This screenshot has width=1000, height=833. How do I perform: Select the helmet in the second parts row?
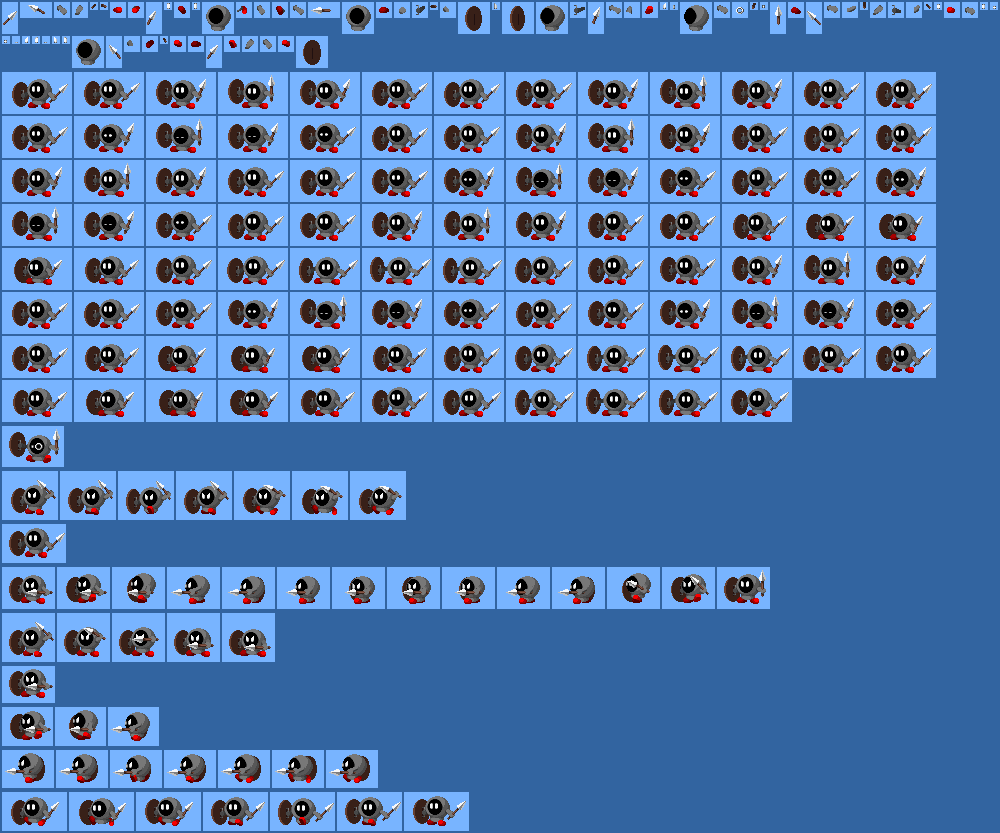[x=88, y=52]
